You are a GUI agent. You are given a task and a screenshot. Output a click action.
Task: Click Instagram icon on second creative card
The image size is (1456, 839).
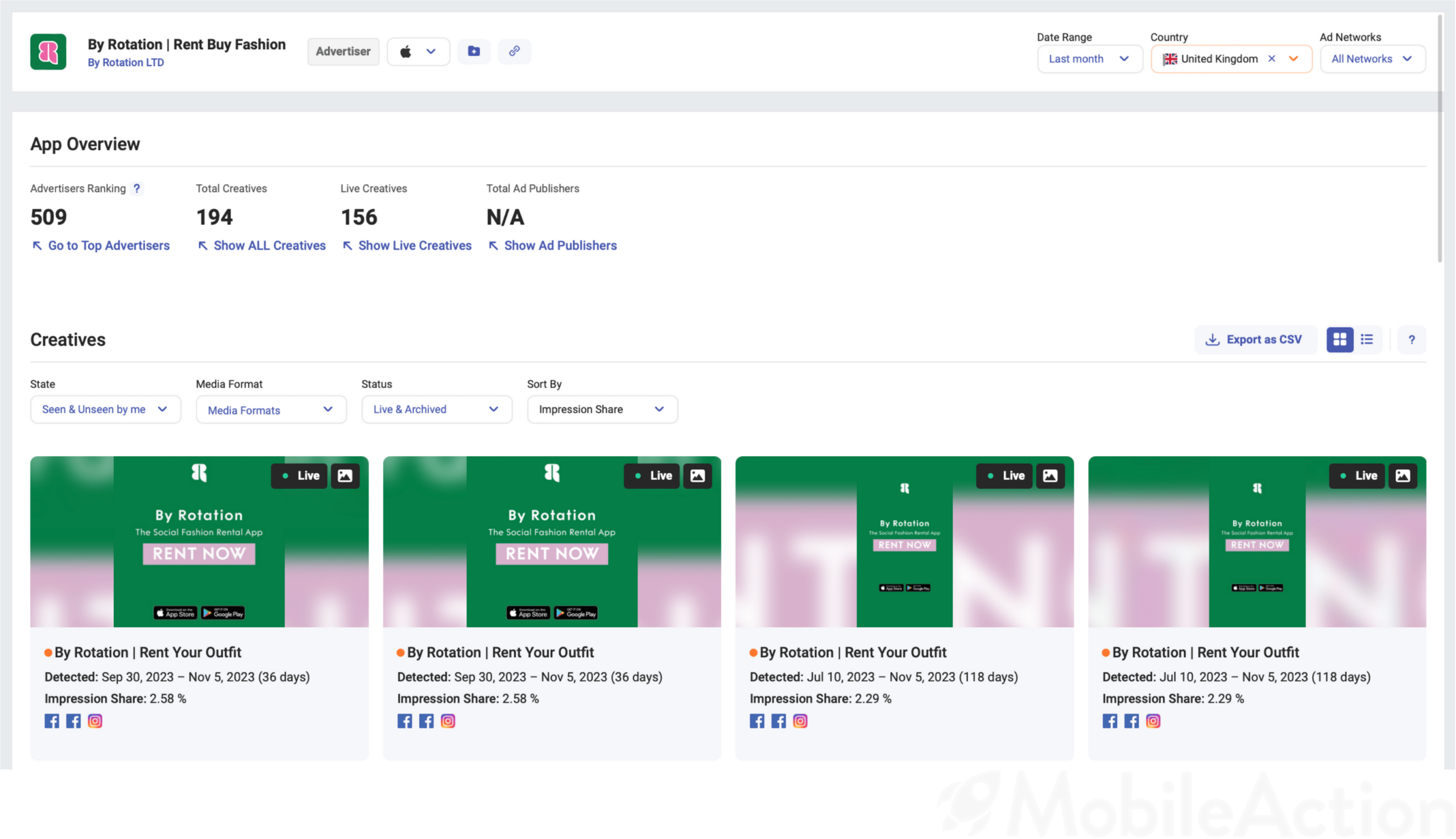(448, 721)
